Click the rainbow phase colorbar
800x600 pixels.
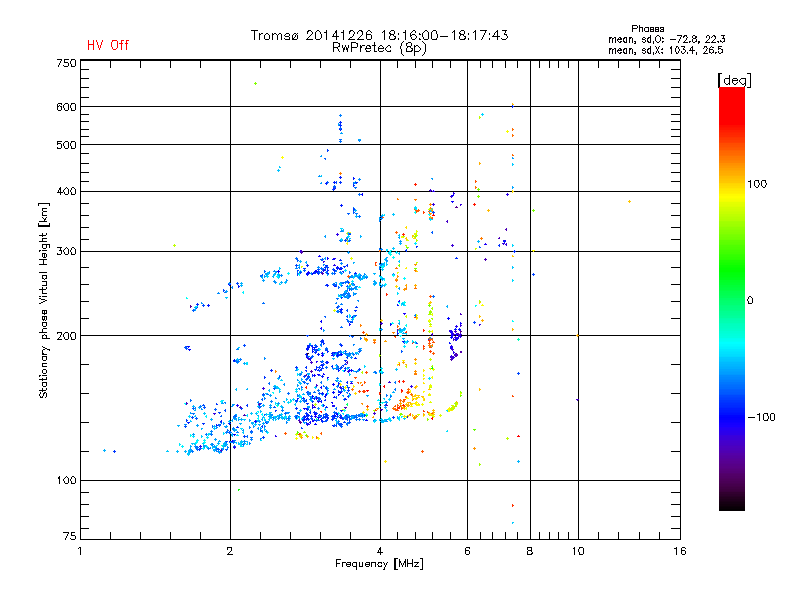[x=732, y=299]
